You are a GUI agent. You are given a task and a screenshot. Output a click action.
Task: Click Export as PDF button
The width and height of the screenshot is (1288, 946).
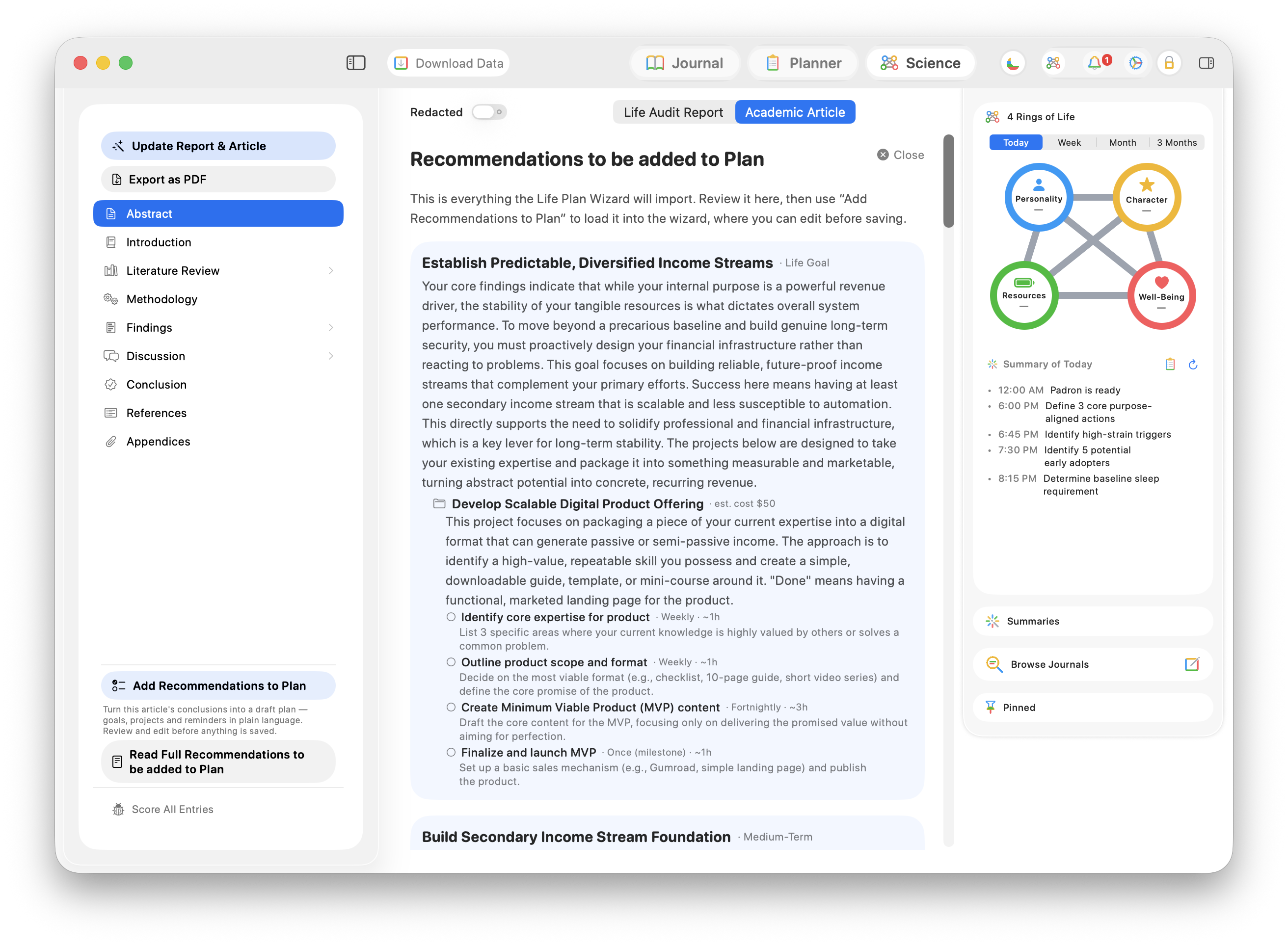coord(218,179)
